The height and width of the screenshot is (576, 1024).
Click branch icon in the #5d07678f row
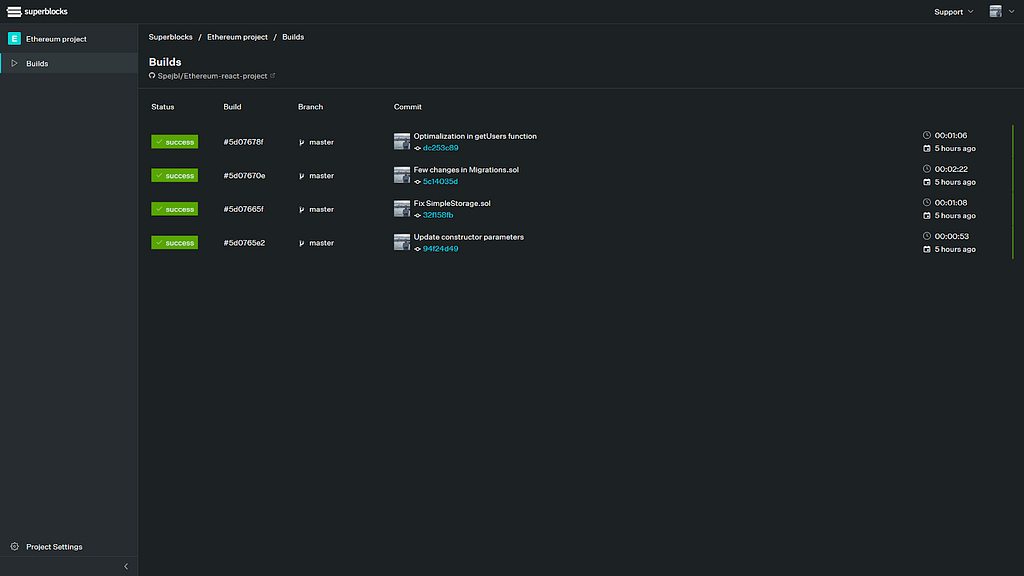(302, 142)
